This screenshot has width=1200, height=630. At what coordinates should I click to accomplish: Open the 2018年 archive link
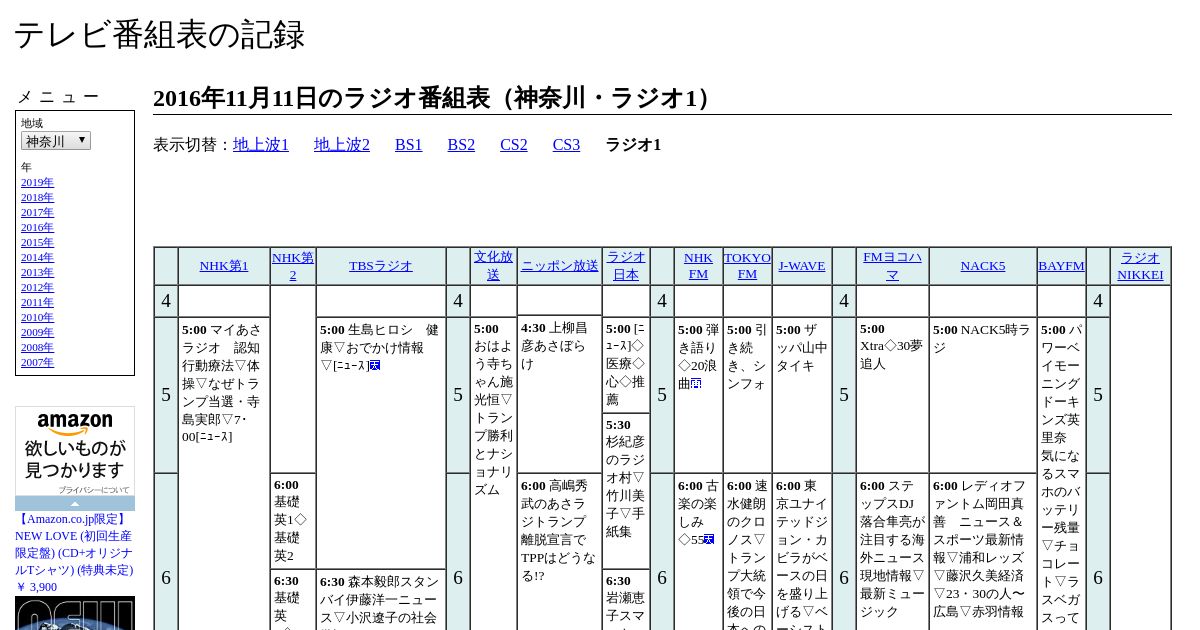click(x=37, y=197)
